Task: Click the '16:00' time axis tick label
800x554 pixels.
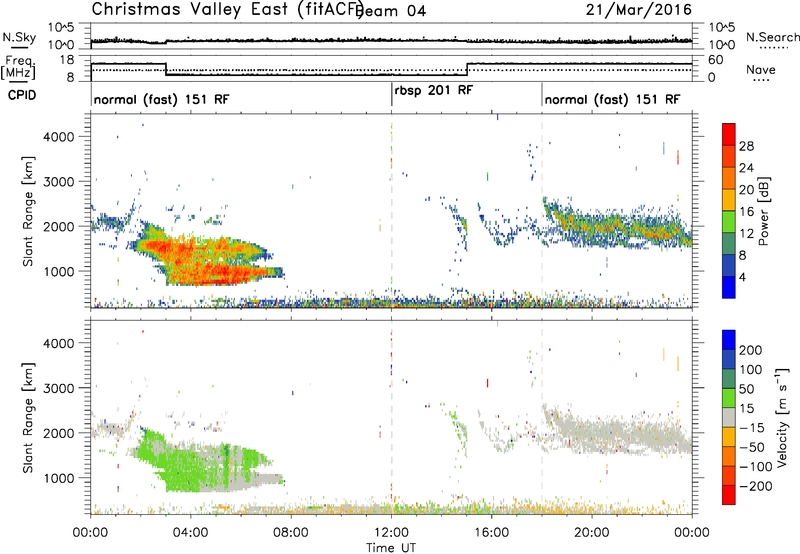Action: click(x=492, y=533)
